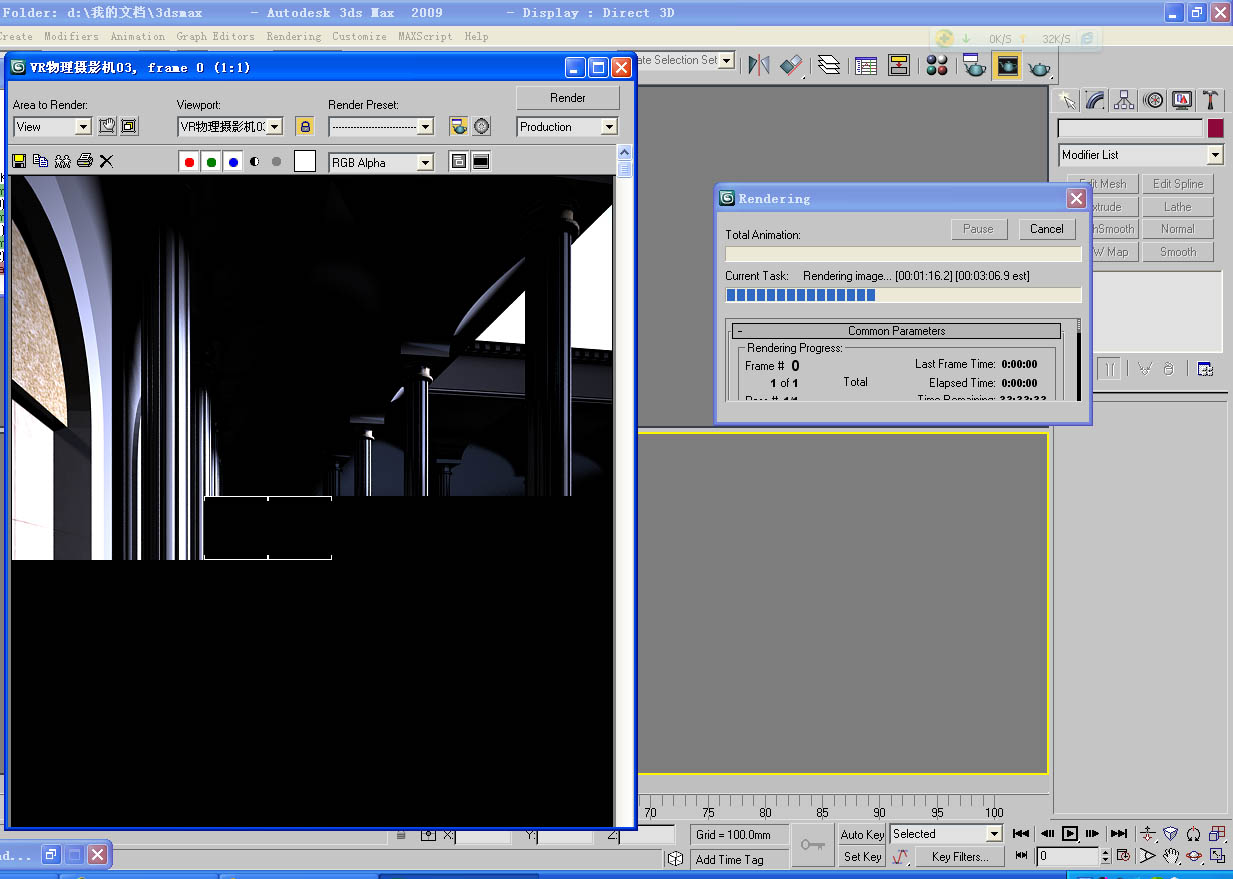Open the Rendering menu
This screenshot has width=1233, height=879.
coord(293,36)
